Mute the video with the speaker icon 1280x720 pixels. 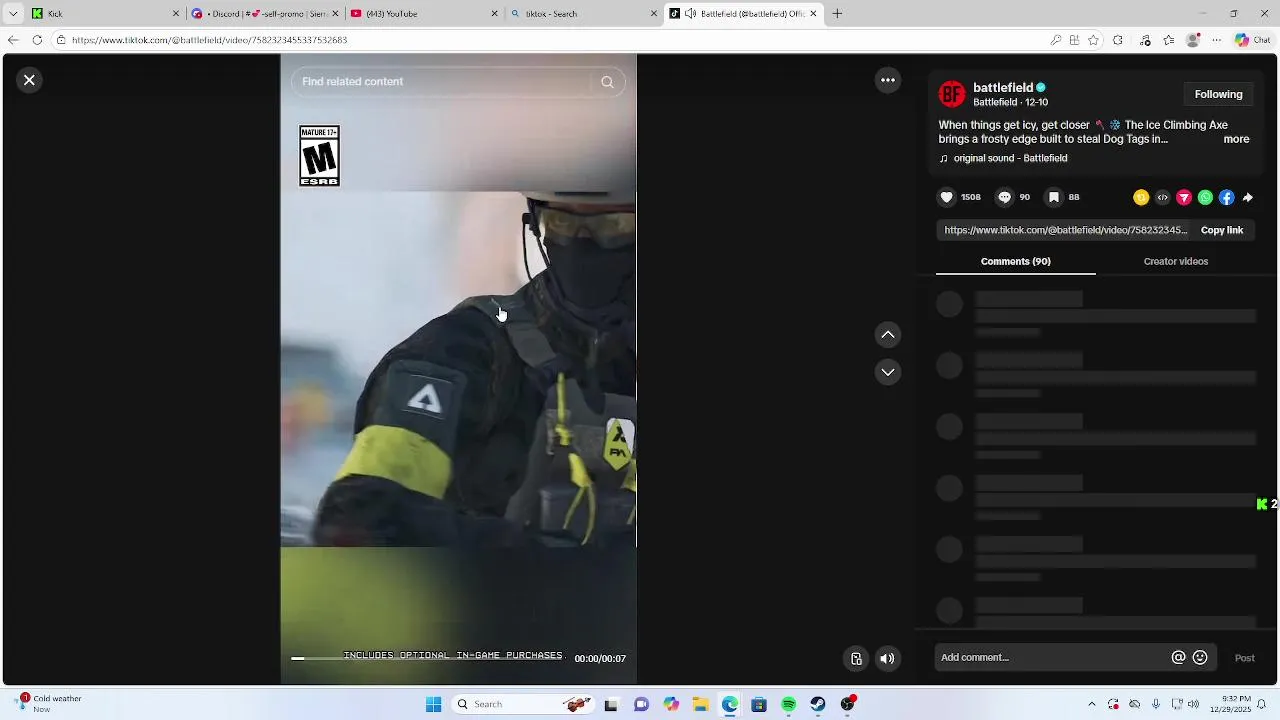click(x=887, y=658)
